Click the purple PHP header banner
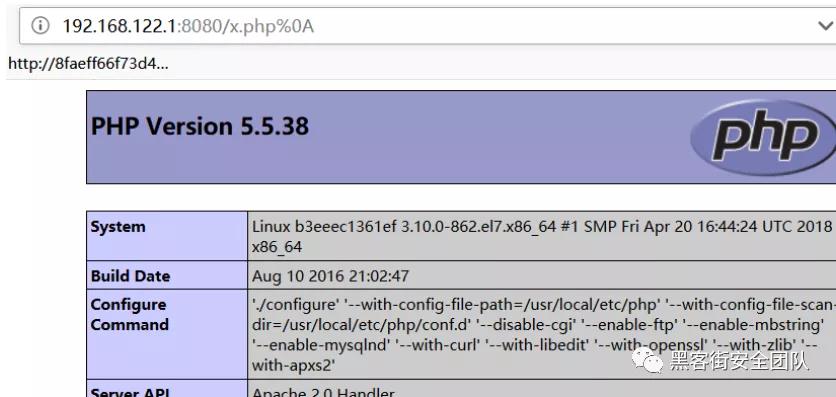Screen dimensions: 836x397 tap(461, 137)
